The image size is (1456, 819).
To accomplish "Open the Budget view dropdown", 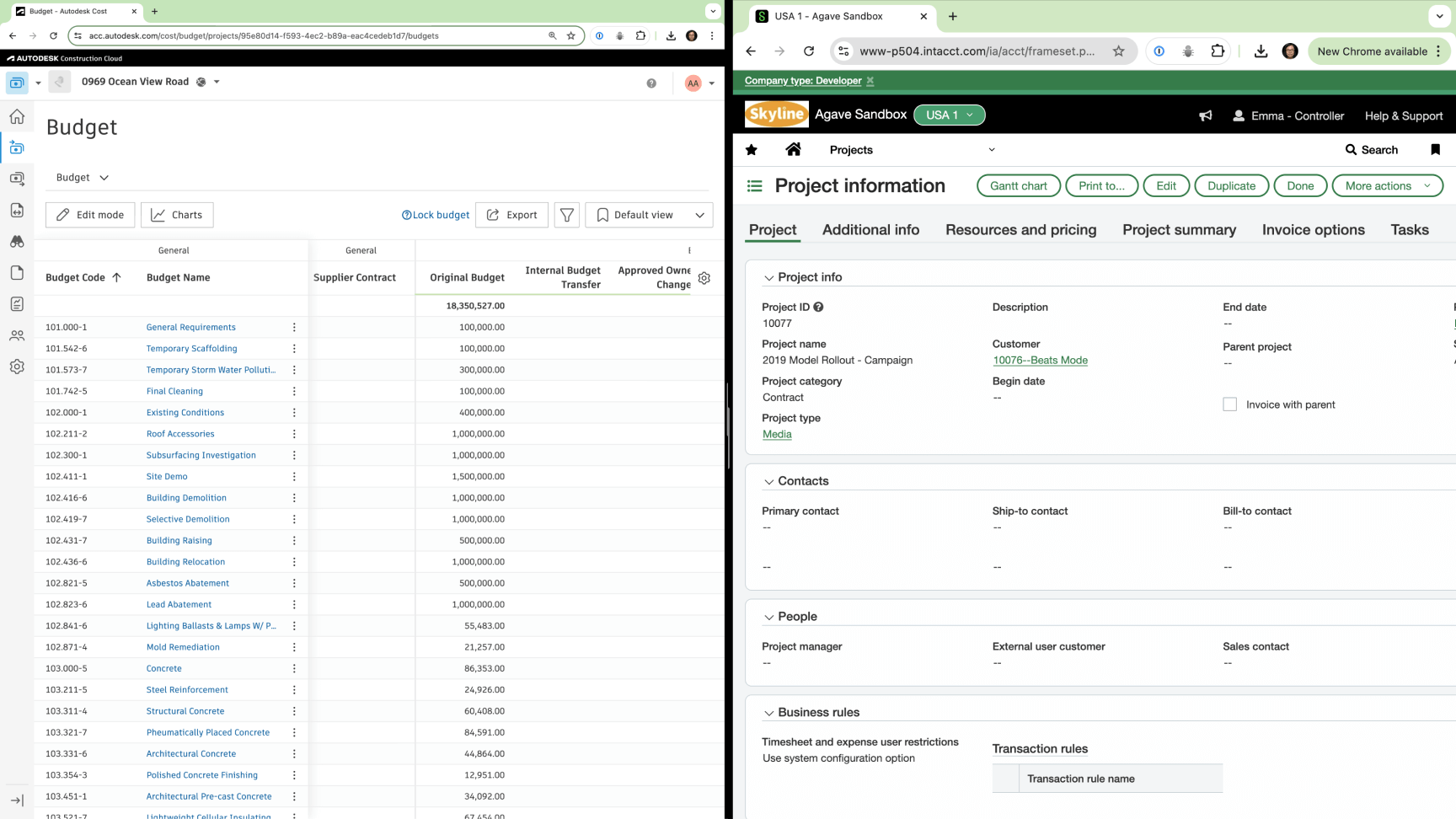I will coord(82,178).
